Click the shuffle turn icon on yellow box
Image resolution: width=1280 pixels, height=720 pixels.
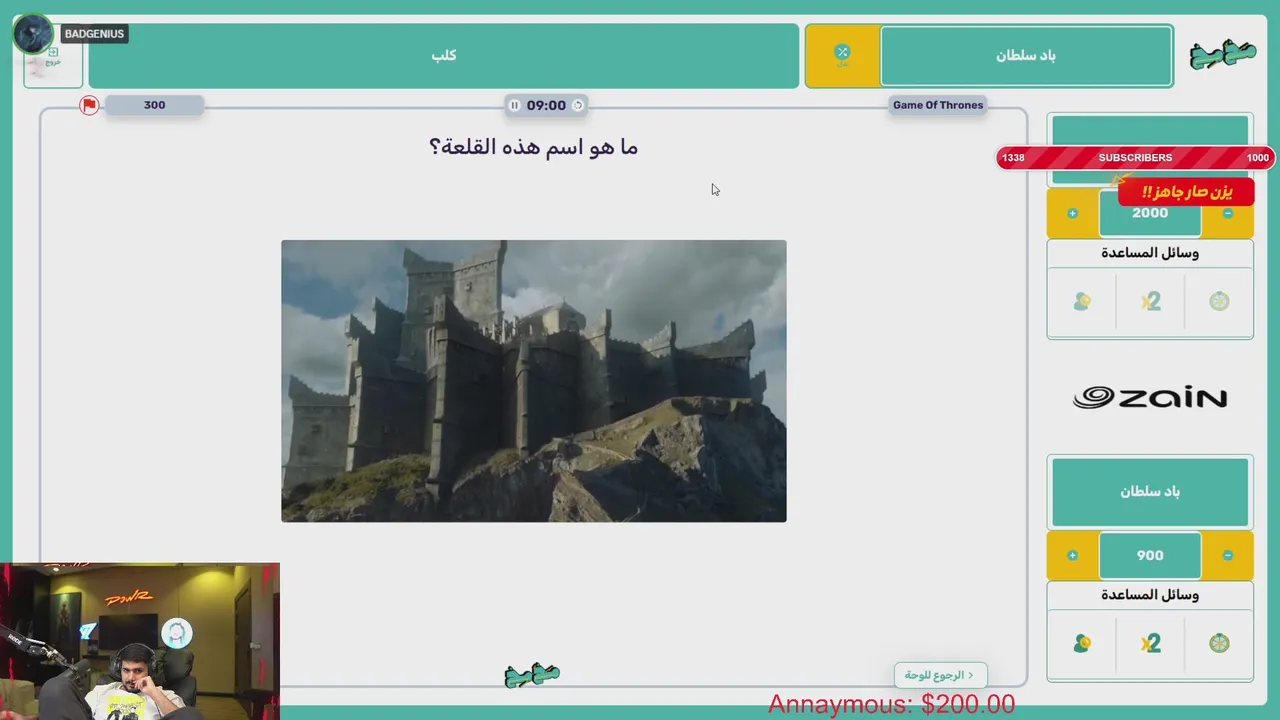pos(842,55)
